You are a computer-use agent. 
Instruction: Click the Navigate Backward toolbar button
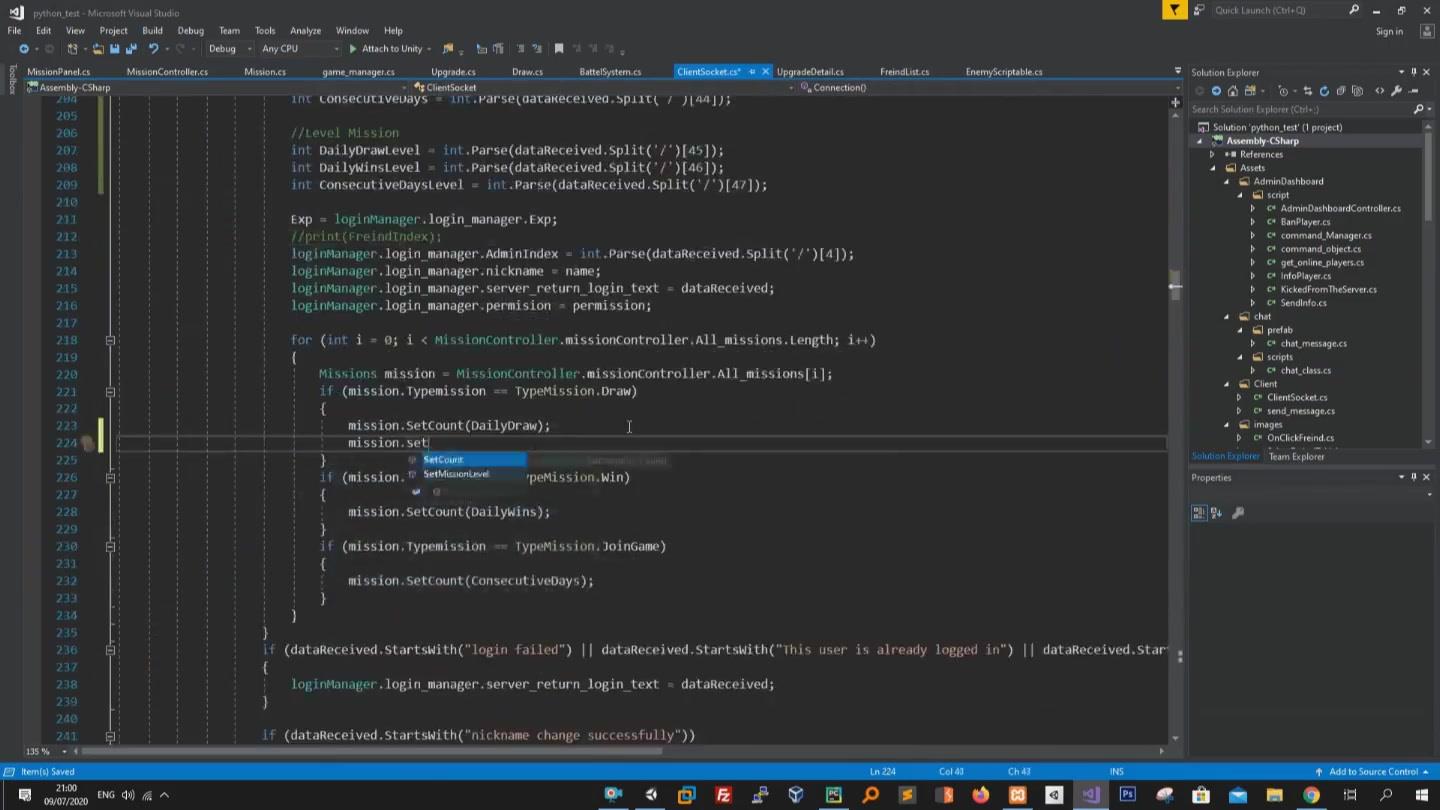(x=24, y=49)
